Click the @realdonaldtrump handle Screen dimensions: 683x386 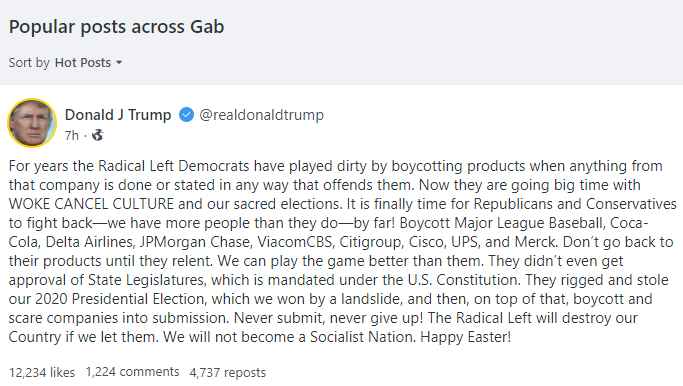pos(261,115)
